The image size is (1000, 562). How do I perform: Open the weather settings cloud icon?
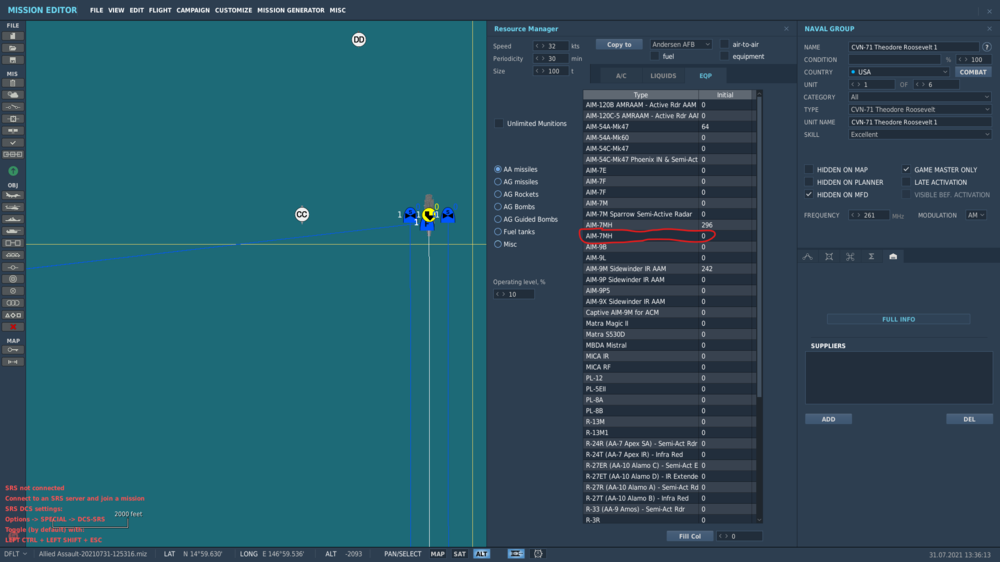(13, 95)
